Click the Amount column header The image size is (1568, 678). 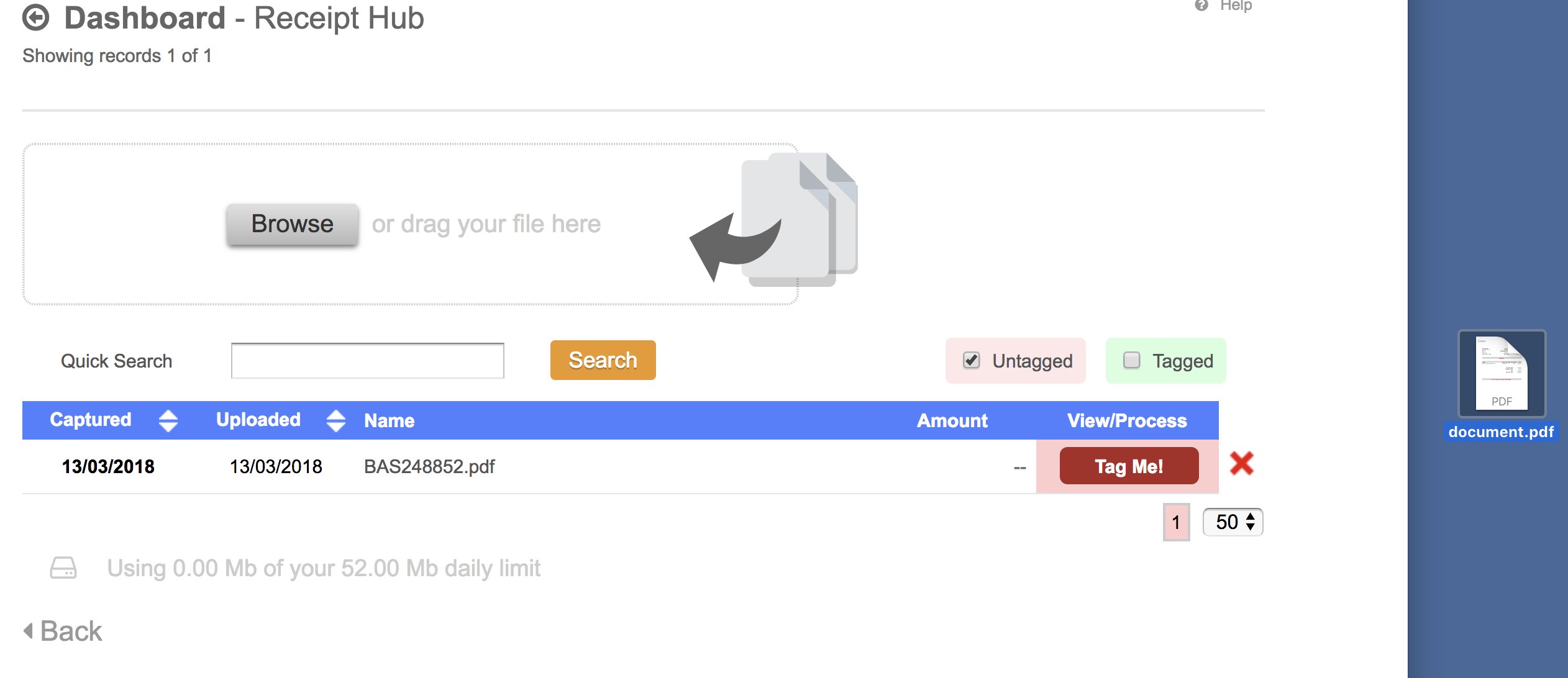pos(952,420)
